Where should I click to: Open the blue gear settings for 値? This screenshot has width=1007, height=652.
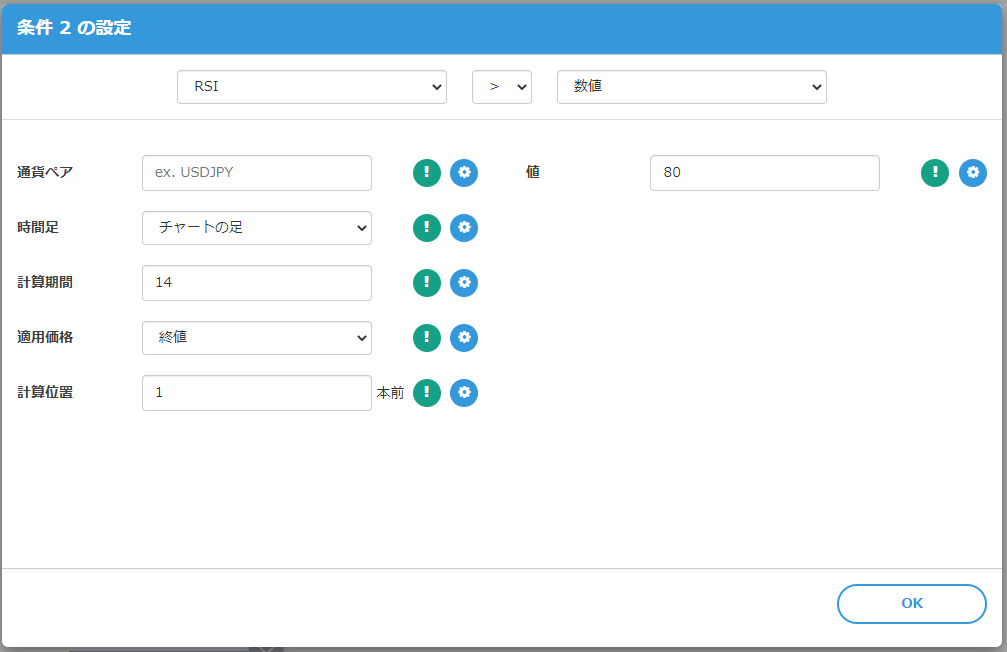(973, 173)
